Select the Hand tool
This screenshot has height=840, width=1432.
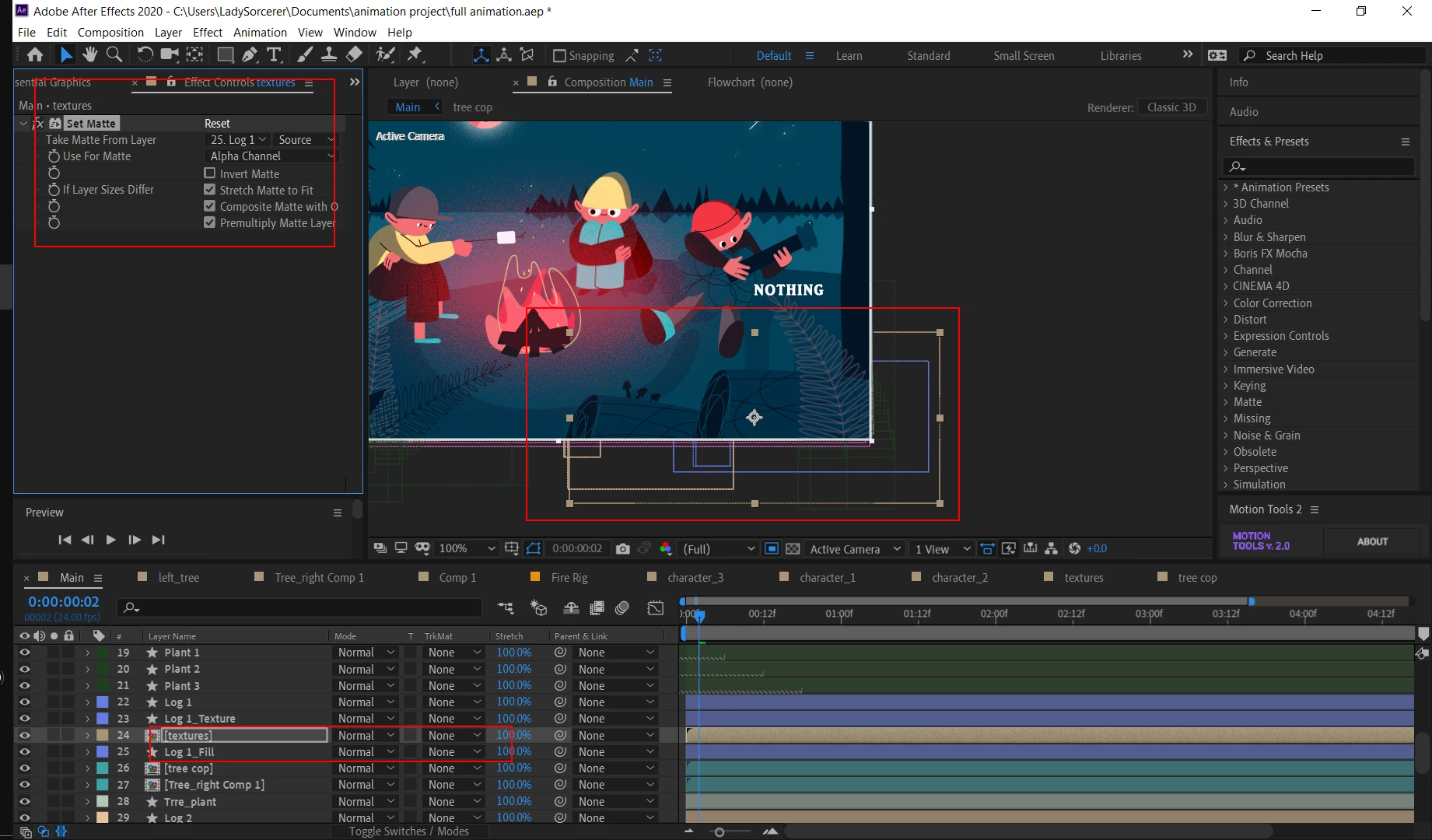(90, 54)
